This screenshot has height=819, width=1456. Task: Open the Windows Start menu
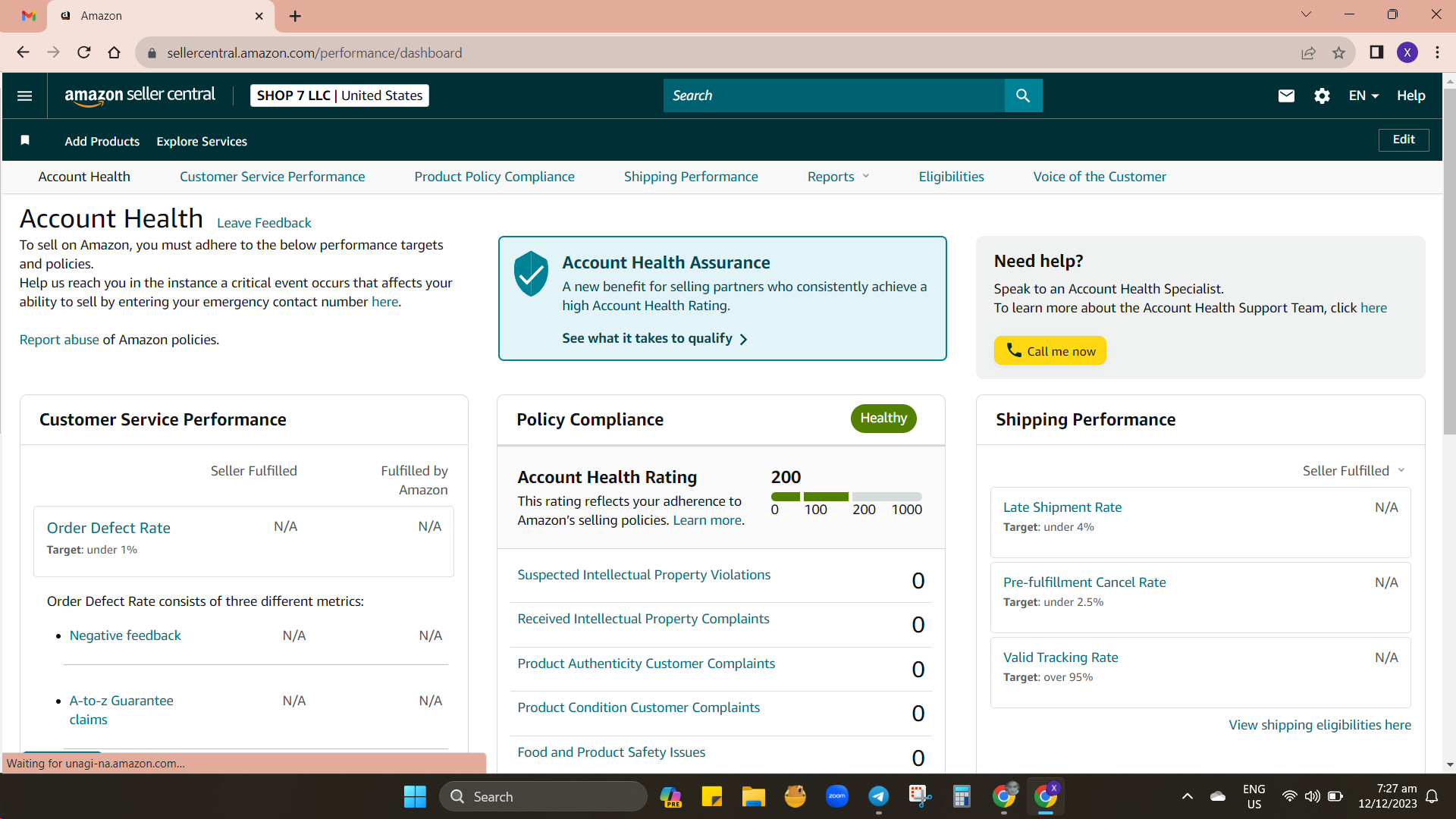tap(415, 796)
